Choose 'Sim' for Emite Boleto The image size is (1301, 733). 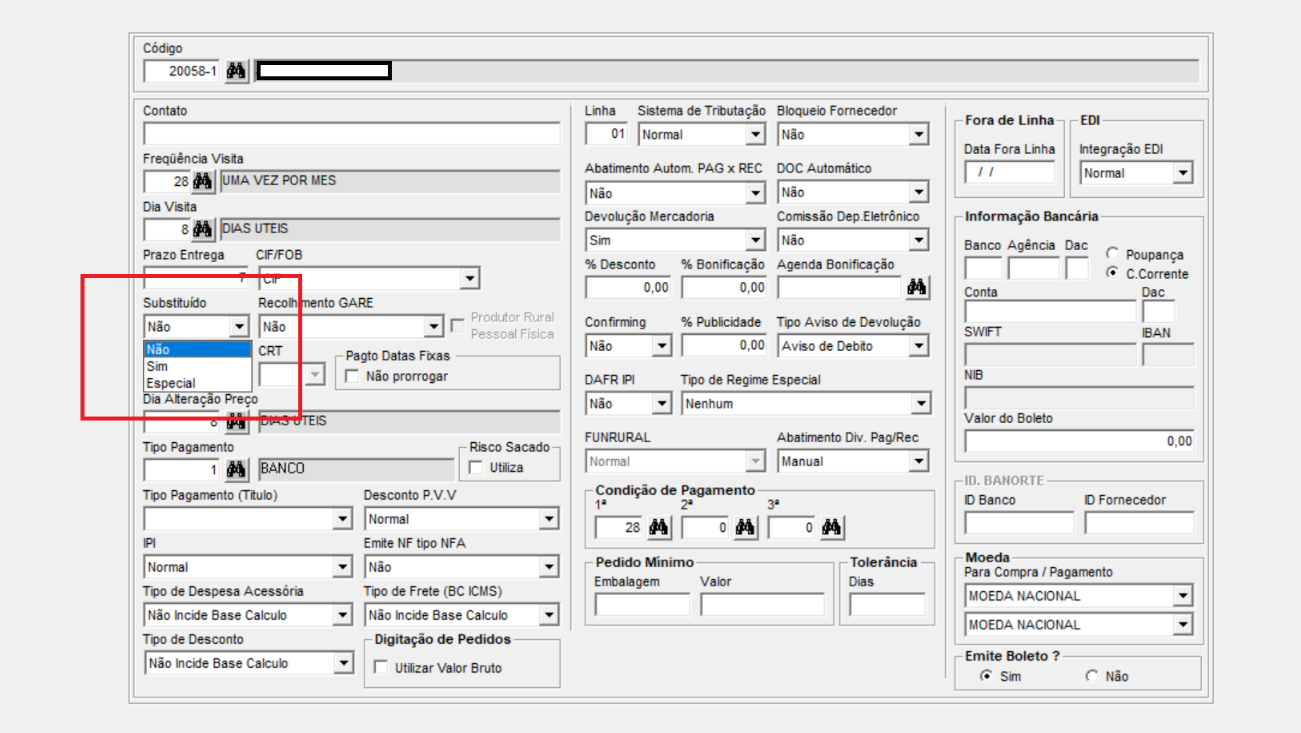click(986, 676)
